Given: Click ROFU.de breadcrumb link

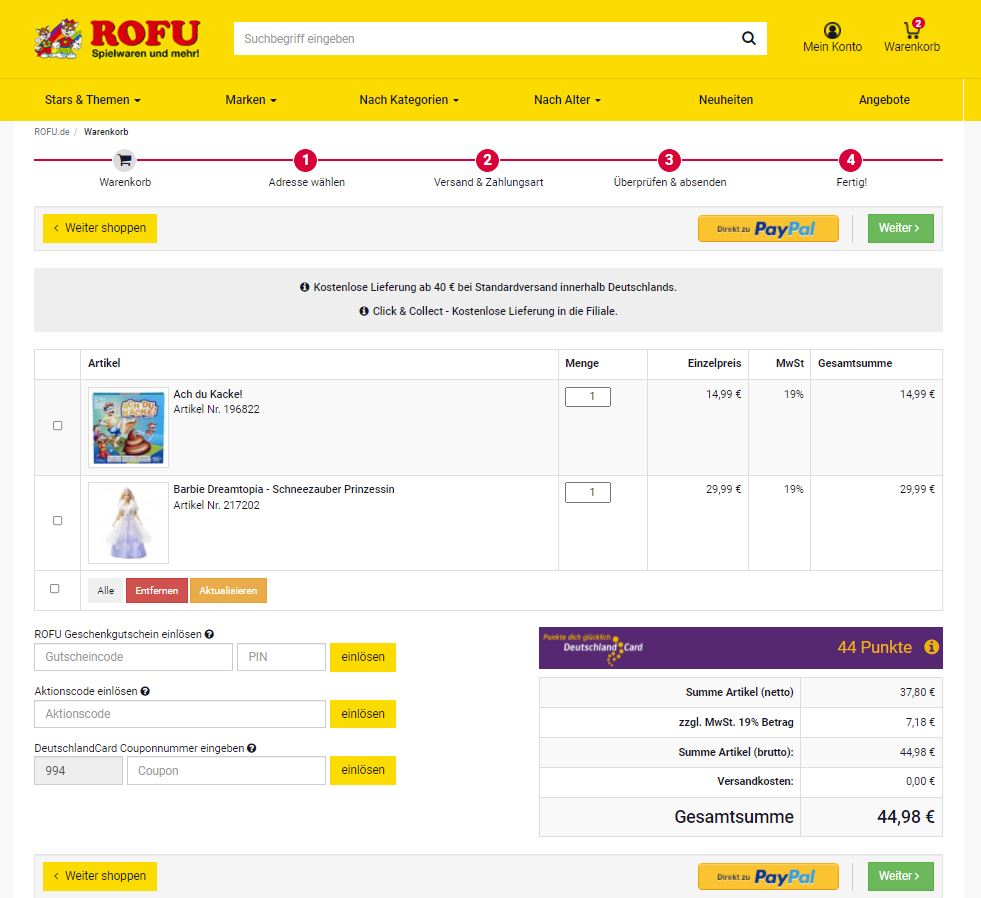Looking at the screenshot, I should pos(52,131).
